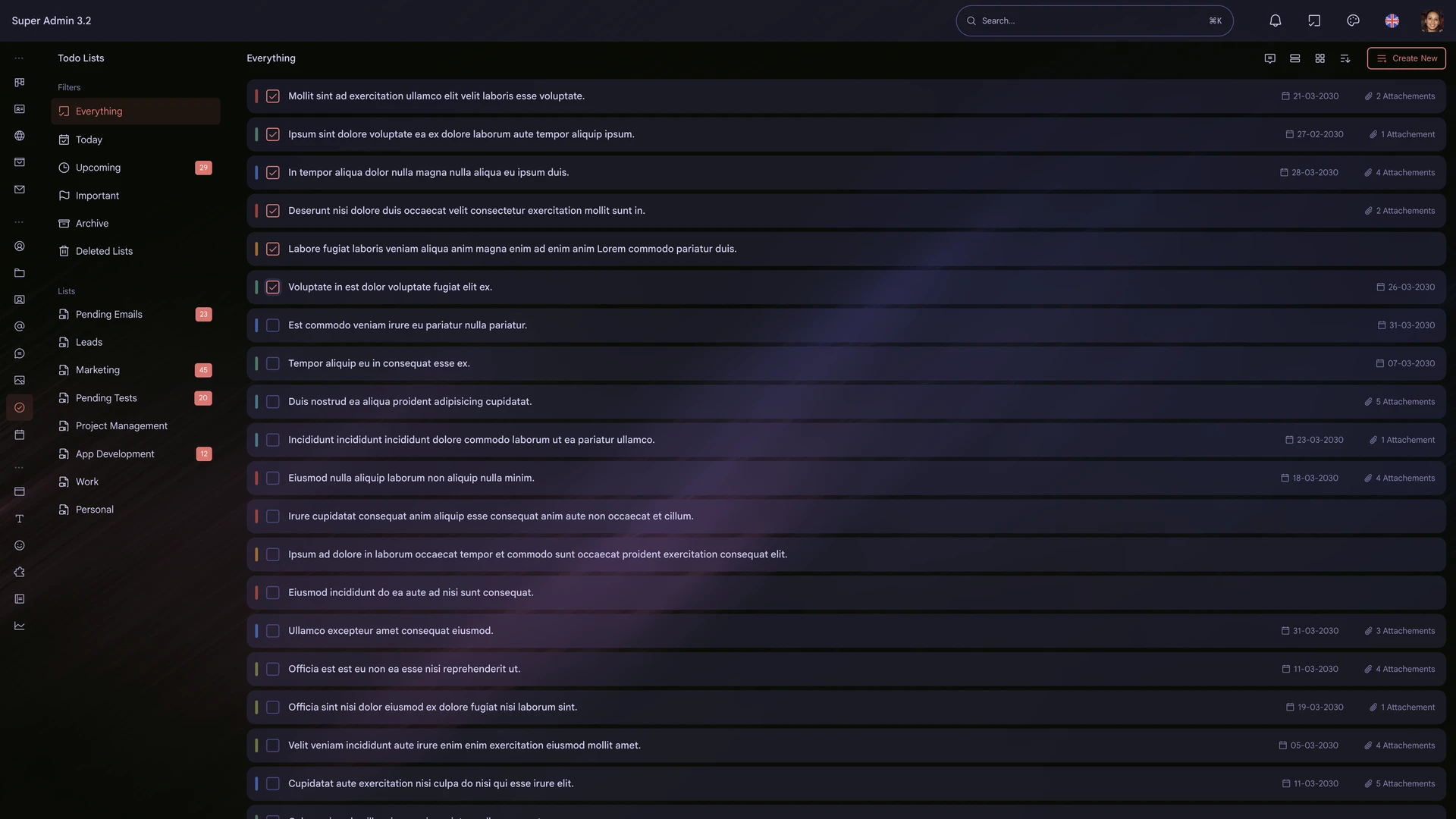Open the Archive filter

[136, 224]
